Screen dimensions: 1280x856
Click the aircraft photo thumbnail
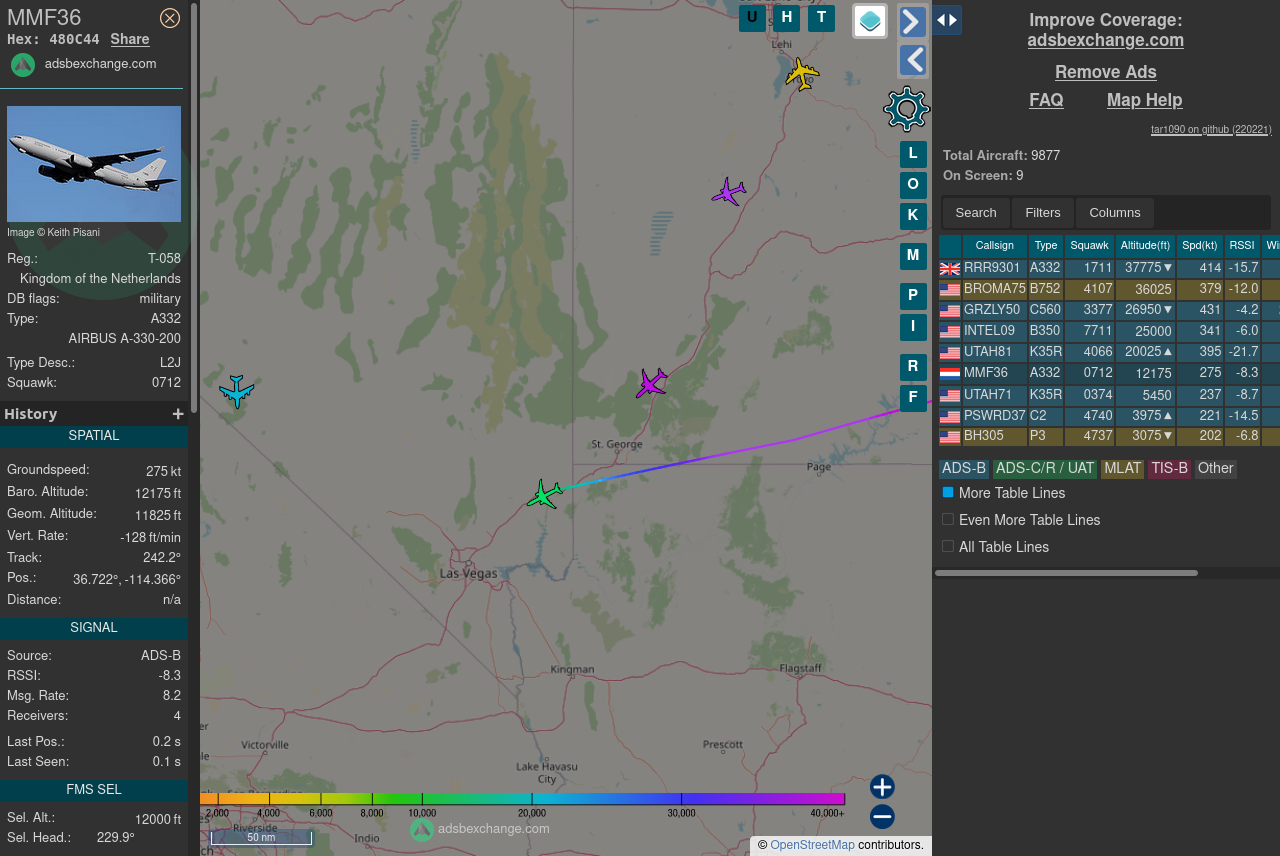click(94, 164)
